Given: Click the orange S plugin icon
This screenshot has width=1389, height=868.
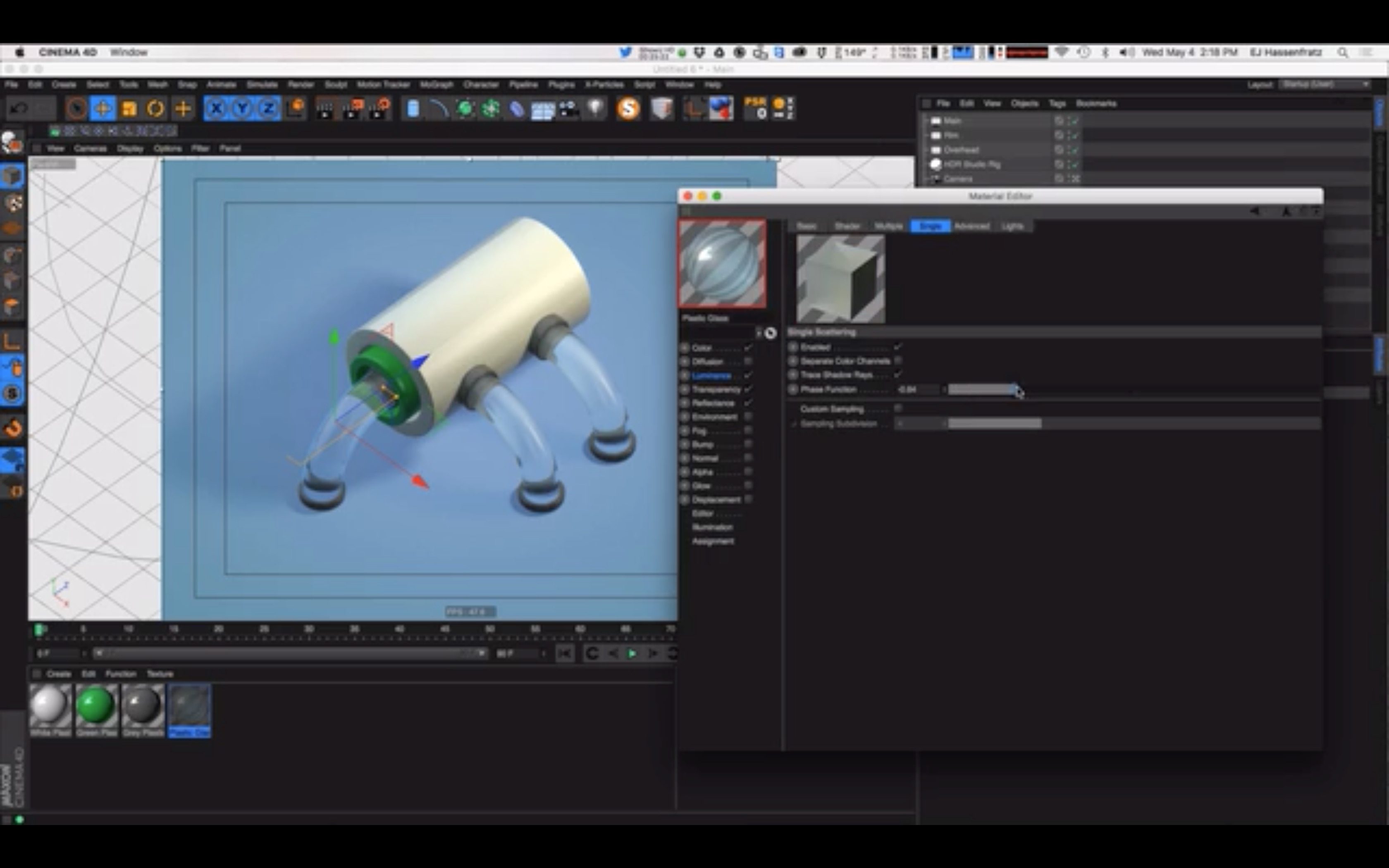Looking at the screenshot, I should click(628, 108).
